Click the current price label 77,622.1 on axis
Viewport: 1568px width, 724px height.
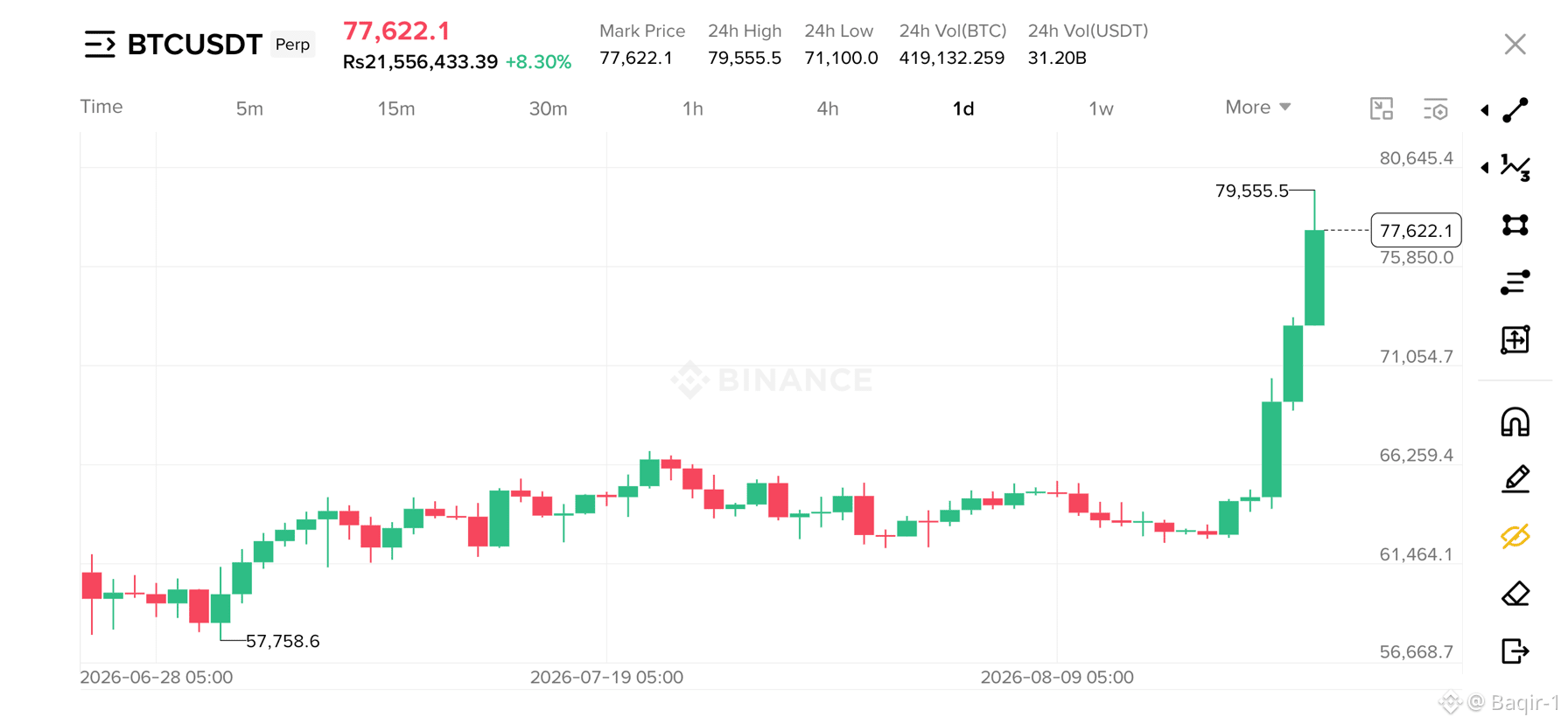click(x=1416, y=230)
